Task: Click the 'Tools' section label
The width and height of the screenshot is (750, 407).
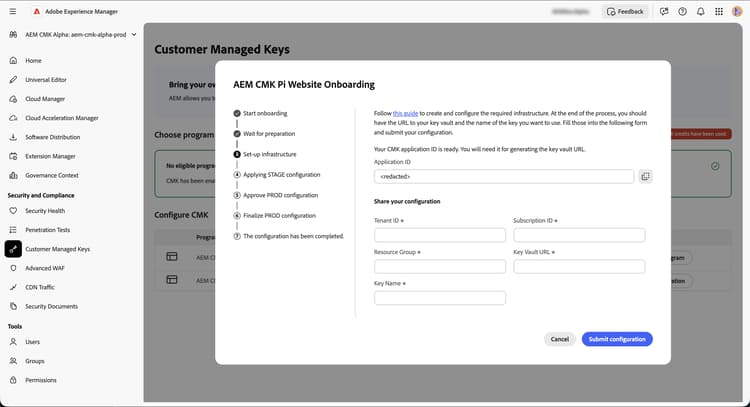Action: point(15,326)
